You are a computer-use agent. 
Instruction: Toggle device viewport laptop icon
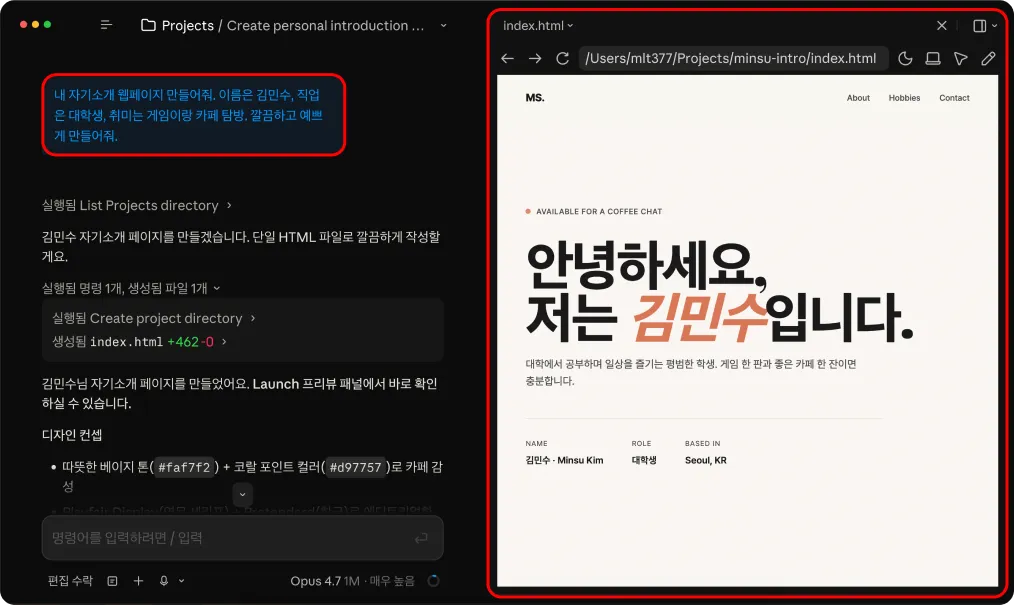(x=933, y=59)
